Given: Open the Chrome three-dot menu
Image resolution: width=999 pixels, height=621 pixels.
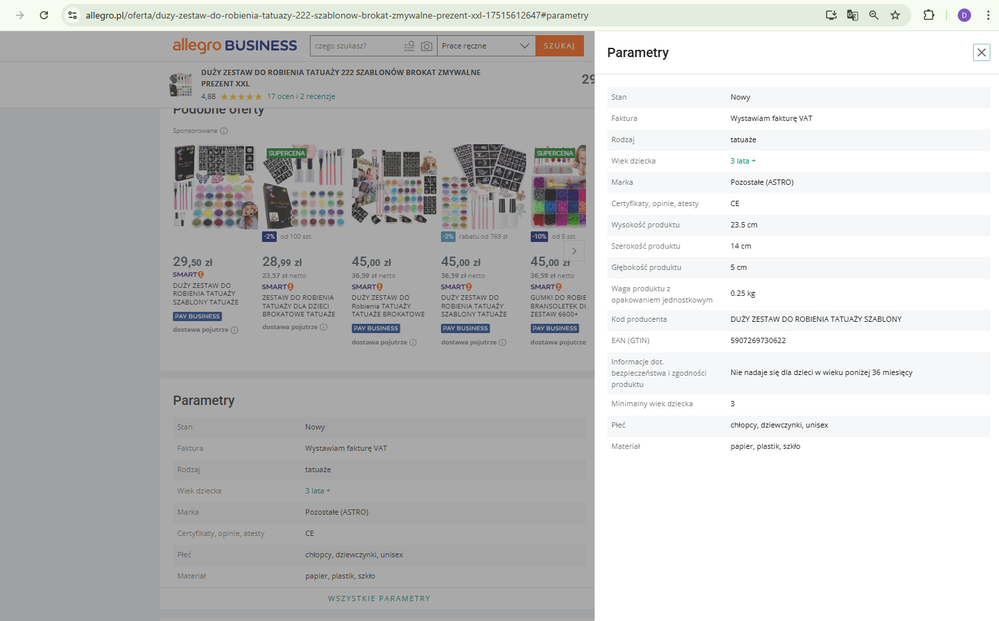Looking at the screenshot, I should coord(988,16).
